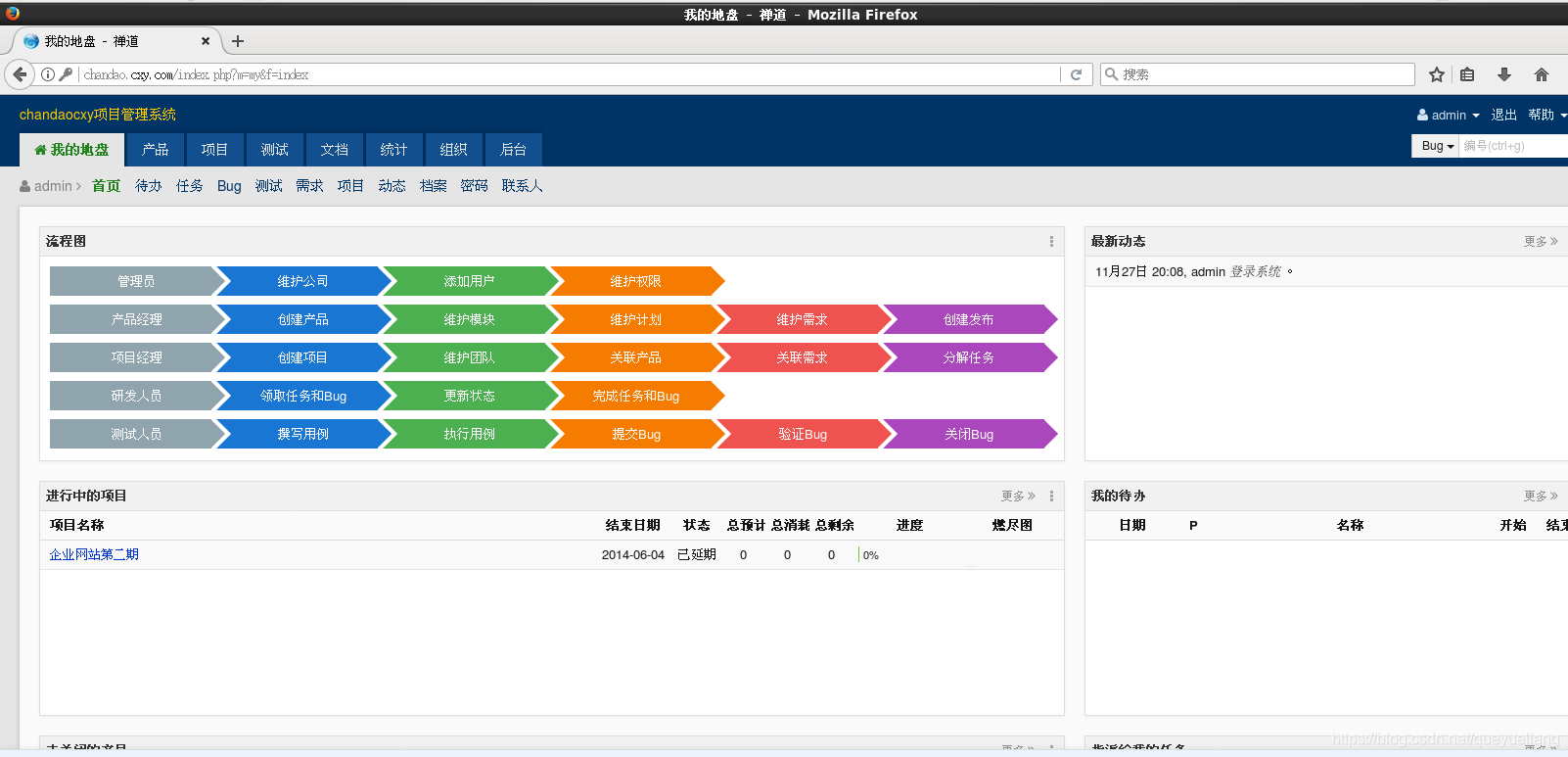This screenshot has width=1568, height=757.
Task: Open the first 项目 tab in the main navigation
Action: (214, 150)
